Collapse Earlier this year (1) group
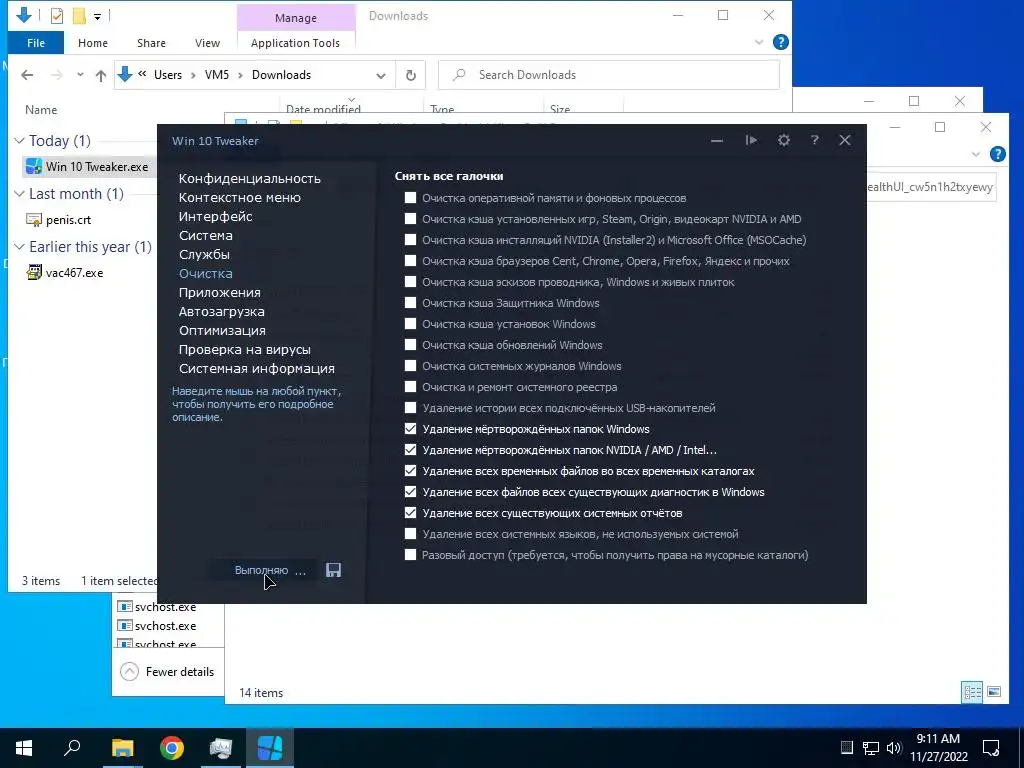1024x768 pixels. [20, 247]
